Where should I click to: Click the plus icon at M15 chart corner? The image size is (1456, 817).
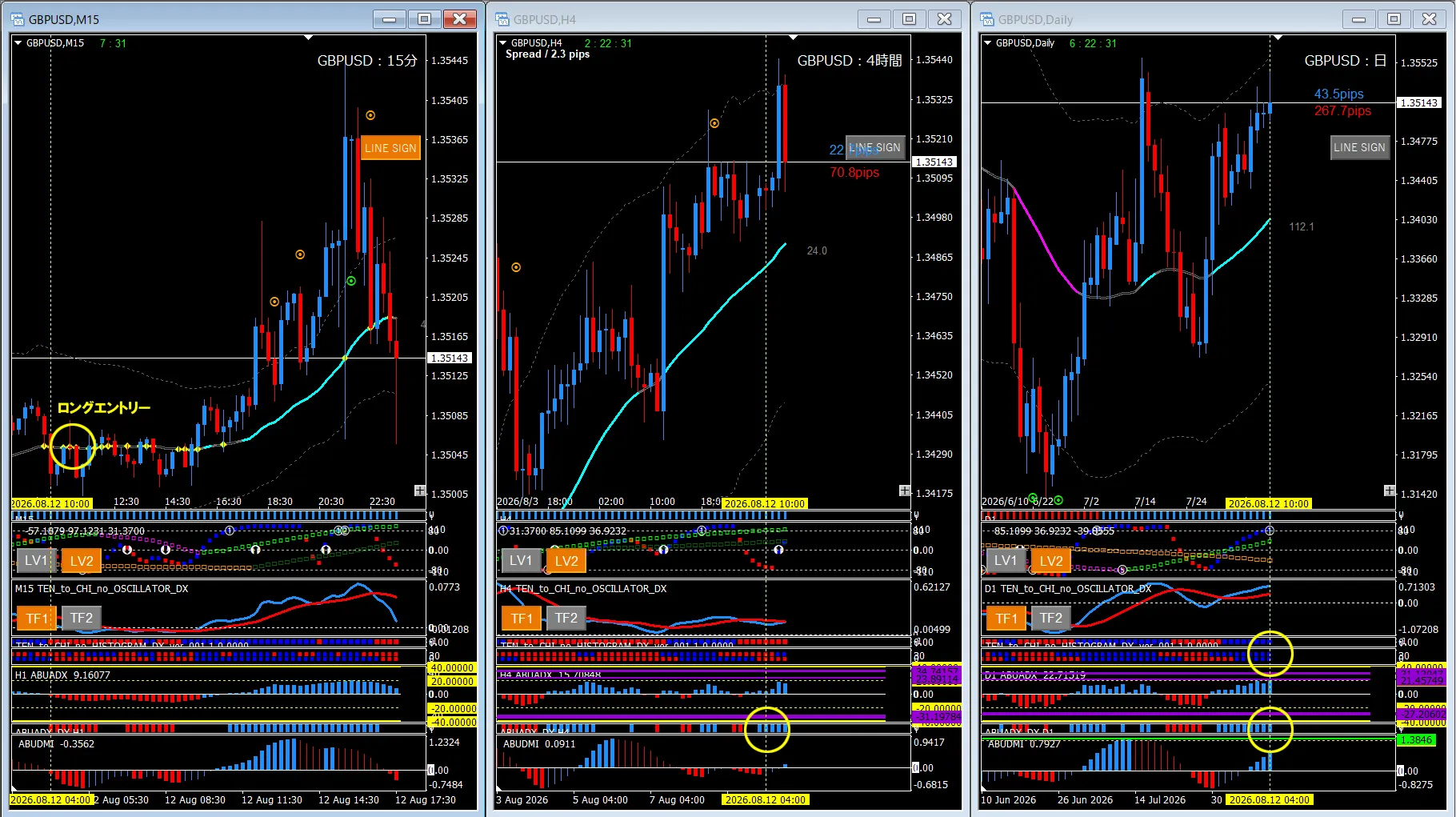pos(420,491)
